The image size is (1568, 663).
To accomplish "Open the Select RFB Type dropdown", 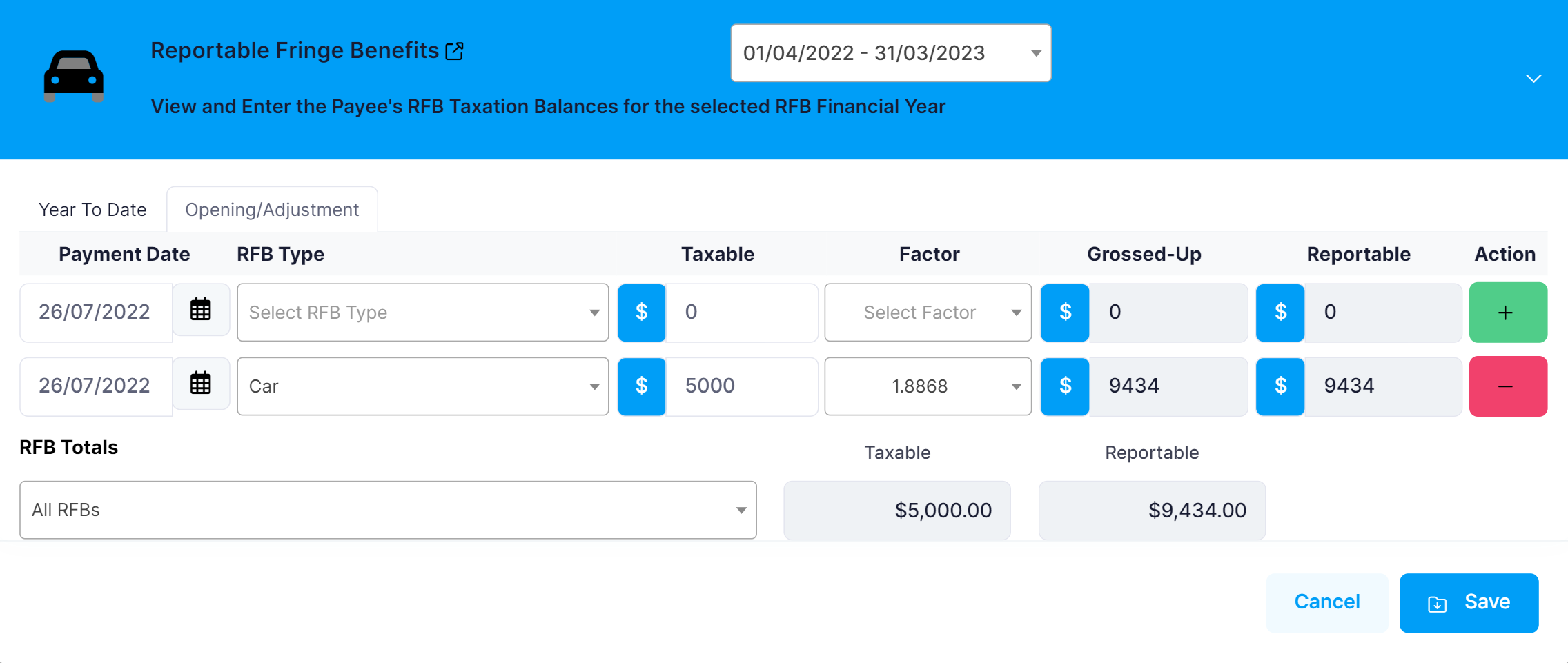I will (422, 312).
